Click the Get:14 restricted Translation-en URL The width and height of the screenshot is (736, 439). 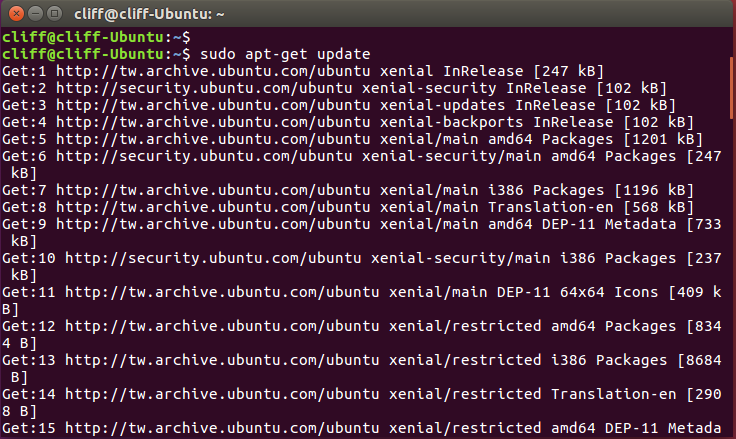point(222,394)
